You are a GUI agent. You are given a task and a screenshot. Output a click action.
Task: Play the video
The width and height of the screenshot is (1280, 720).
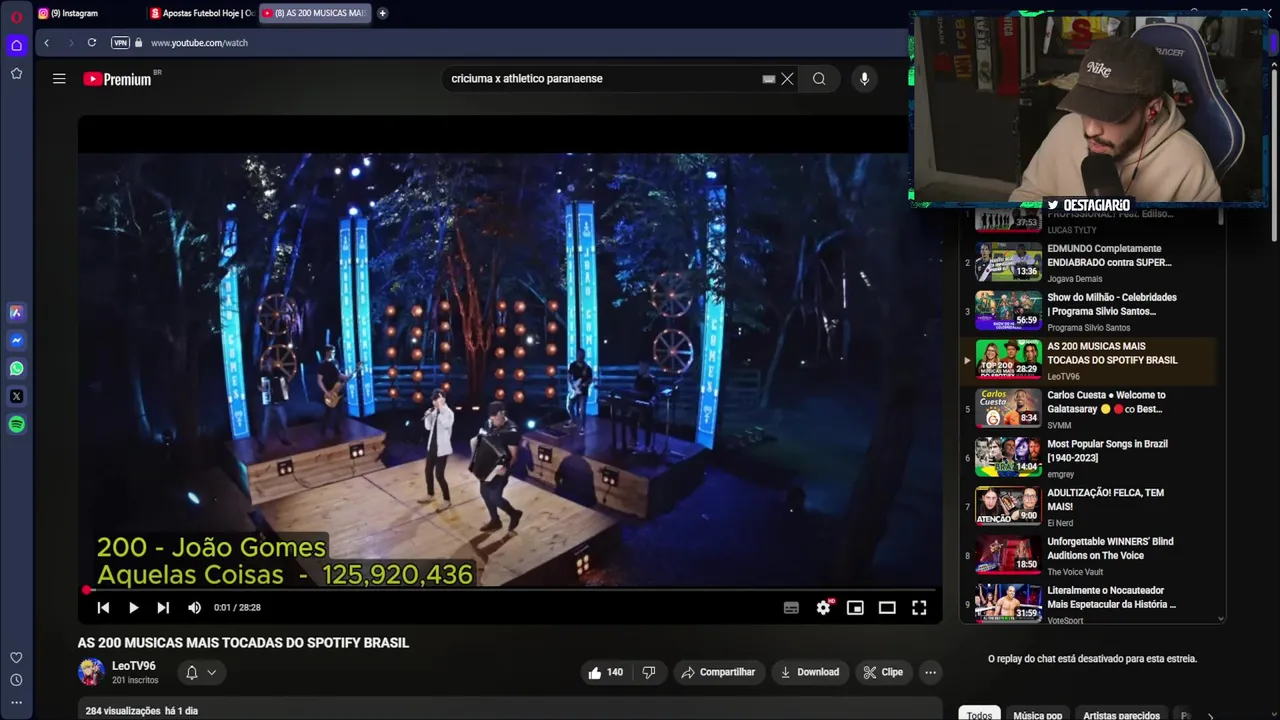[x=133, y=608]
